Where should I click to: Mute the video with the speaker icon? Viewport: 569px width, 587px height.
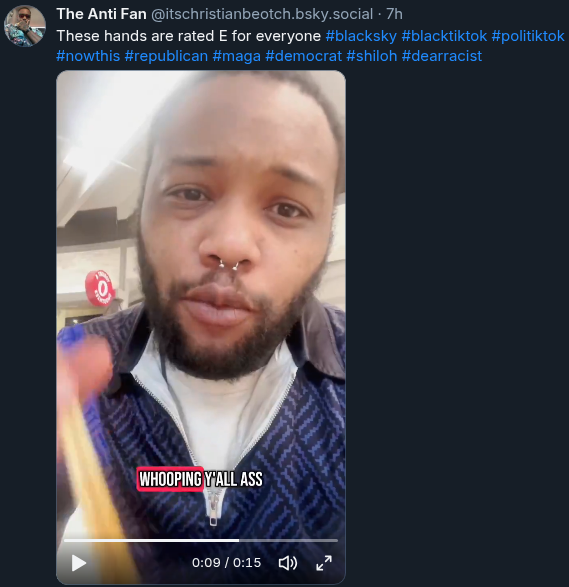tap(288, 563)
